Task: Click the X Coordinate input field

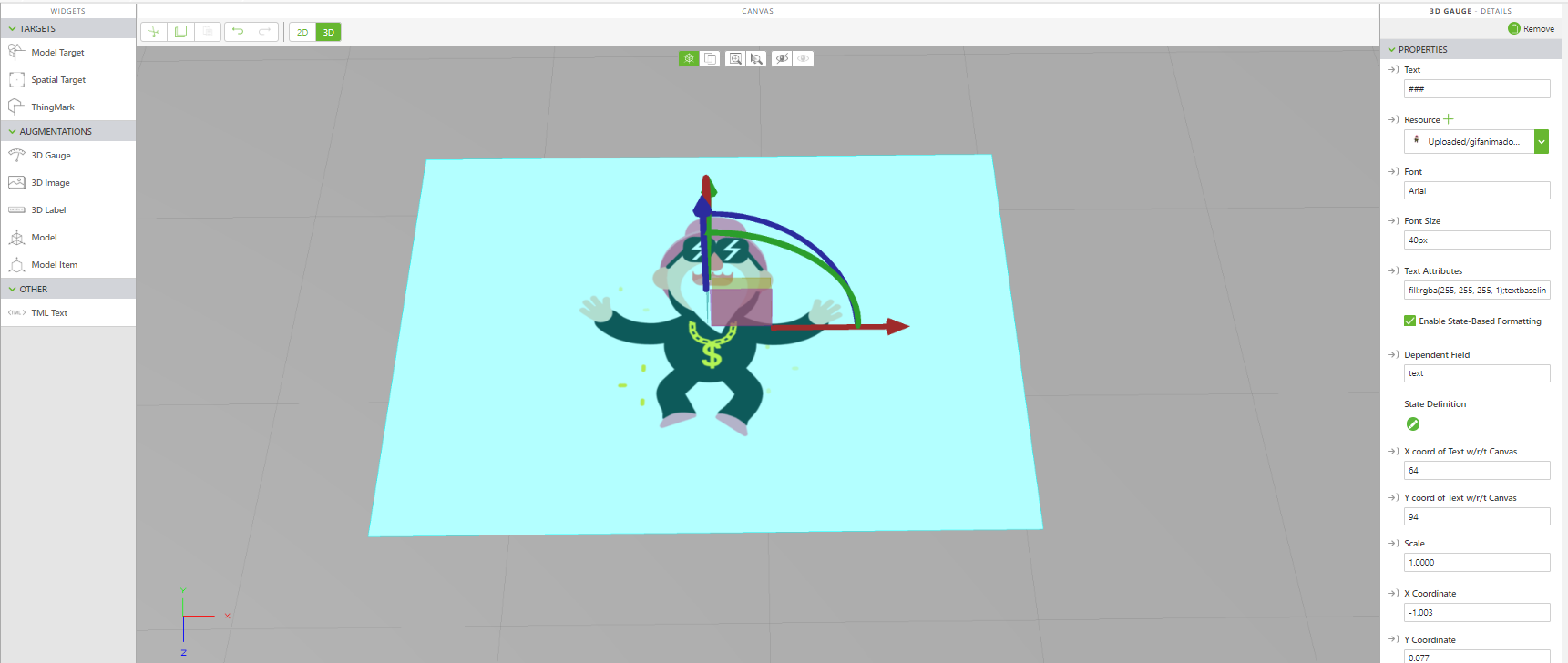Action: coord(1477,612)
